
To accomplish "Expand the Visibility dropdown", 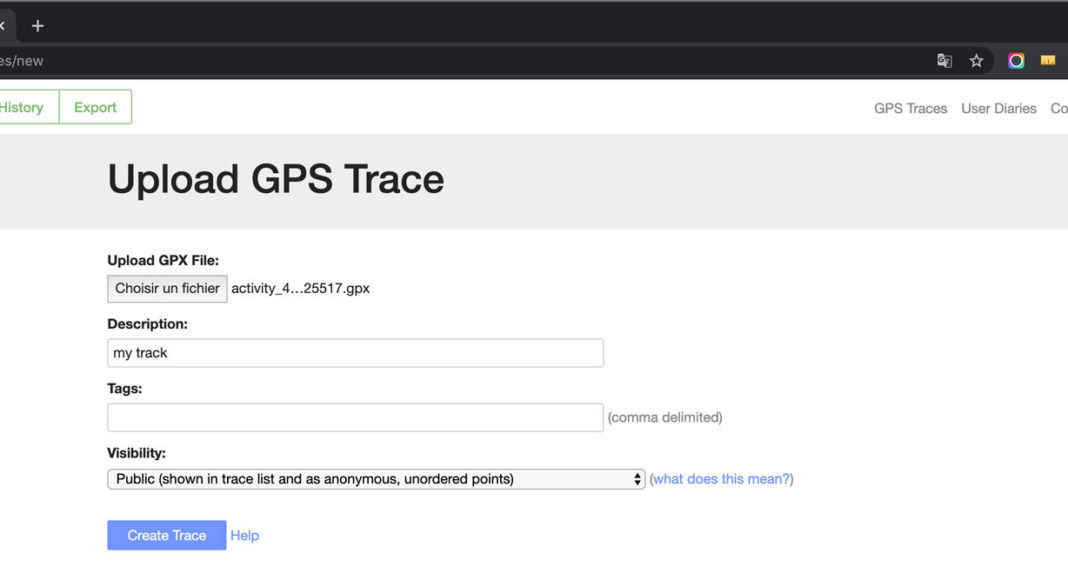I will point(375,479).
